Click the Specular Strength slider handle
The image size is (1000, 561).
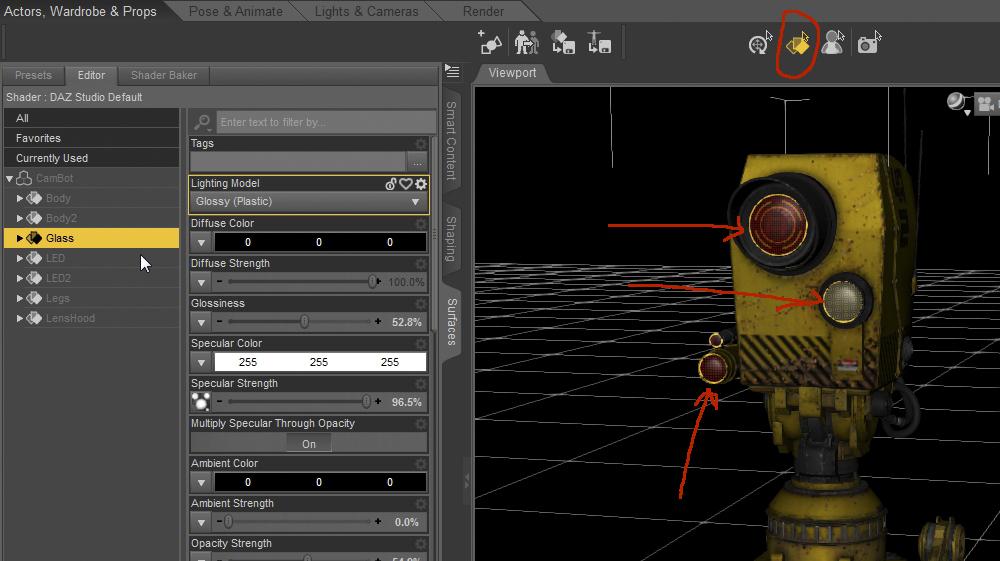(x=366, y=402)
